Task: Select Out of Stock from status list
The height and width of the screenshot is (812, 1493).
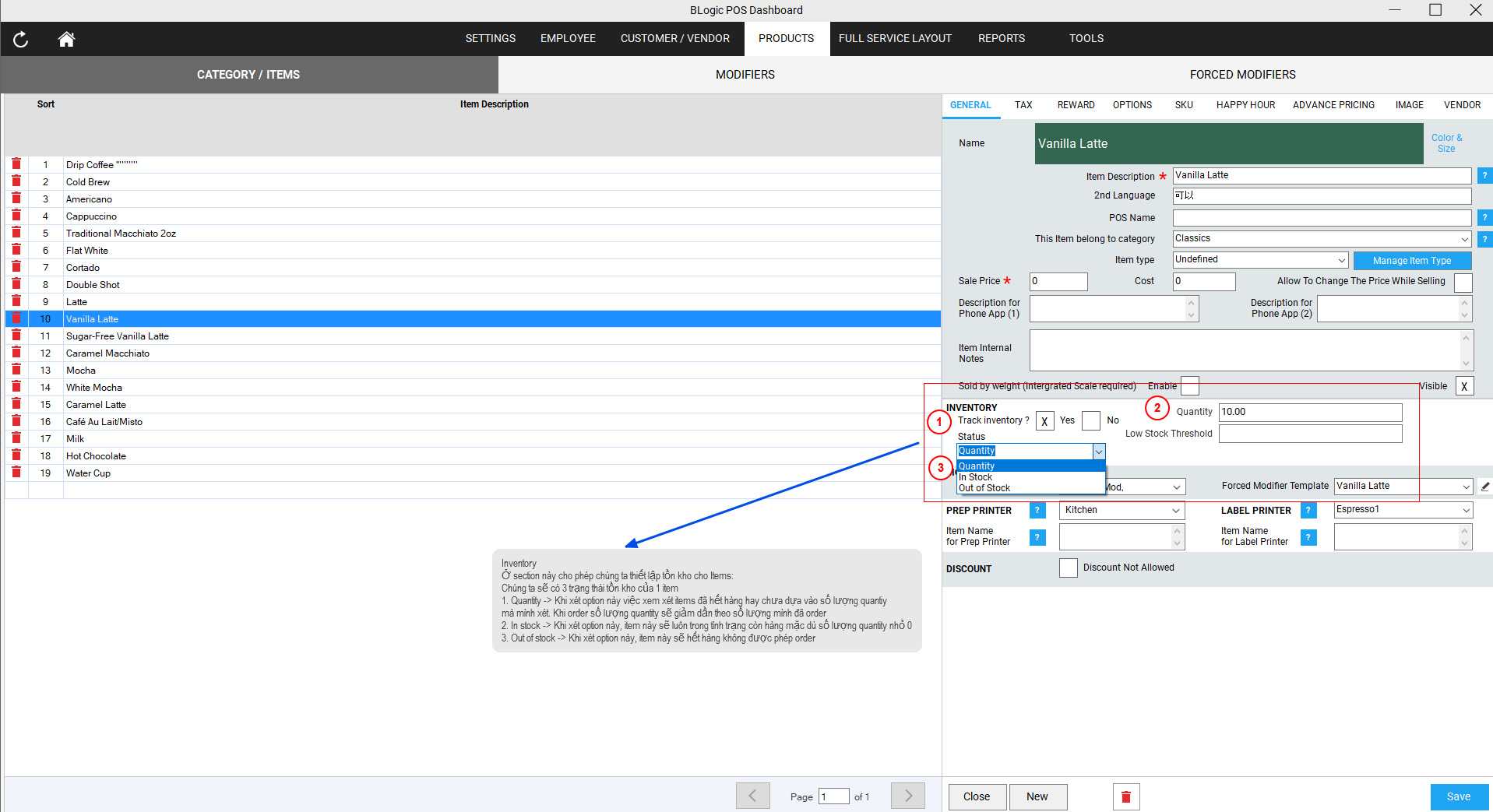Action: 984,488
